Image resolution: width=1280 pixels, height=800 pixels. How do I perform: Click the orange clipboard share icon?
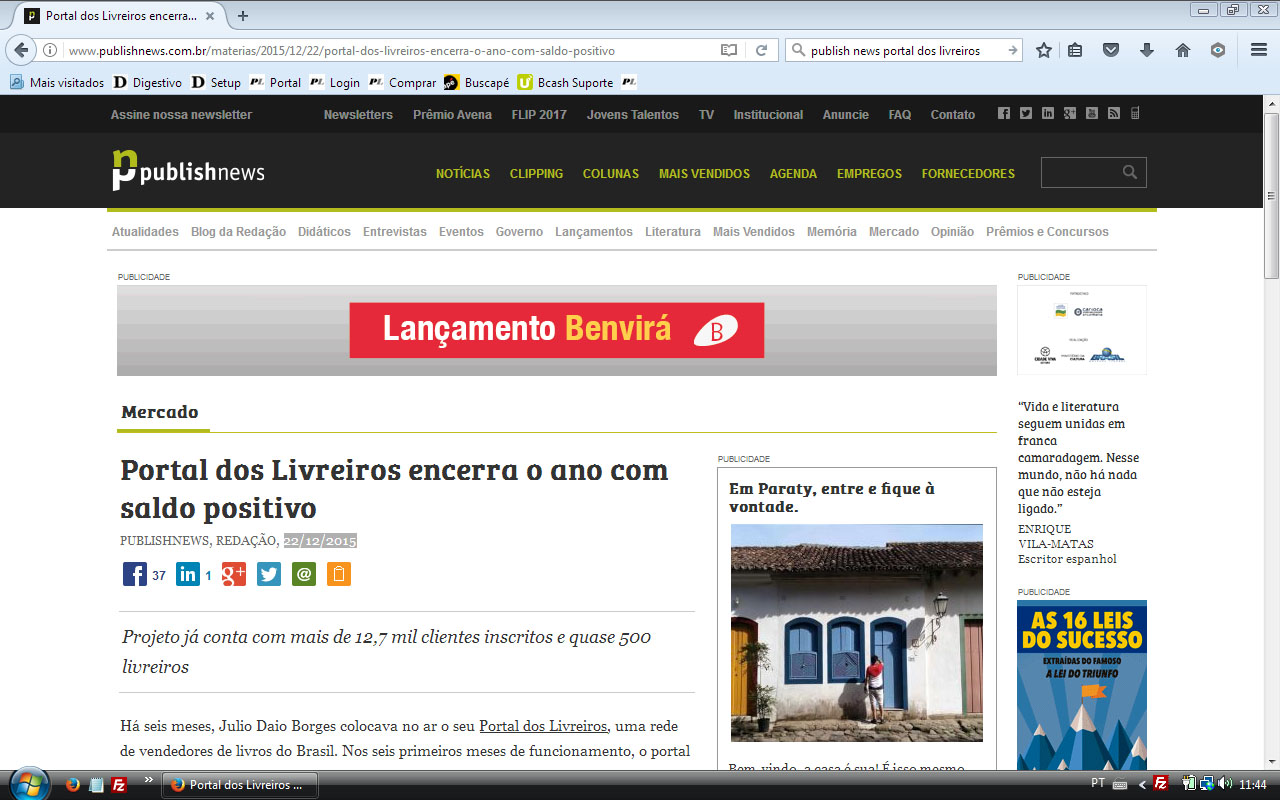coord(339,574)
